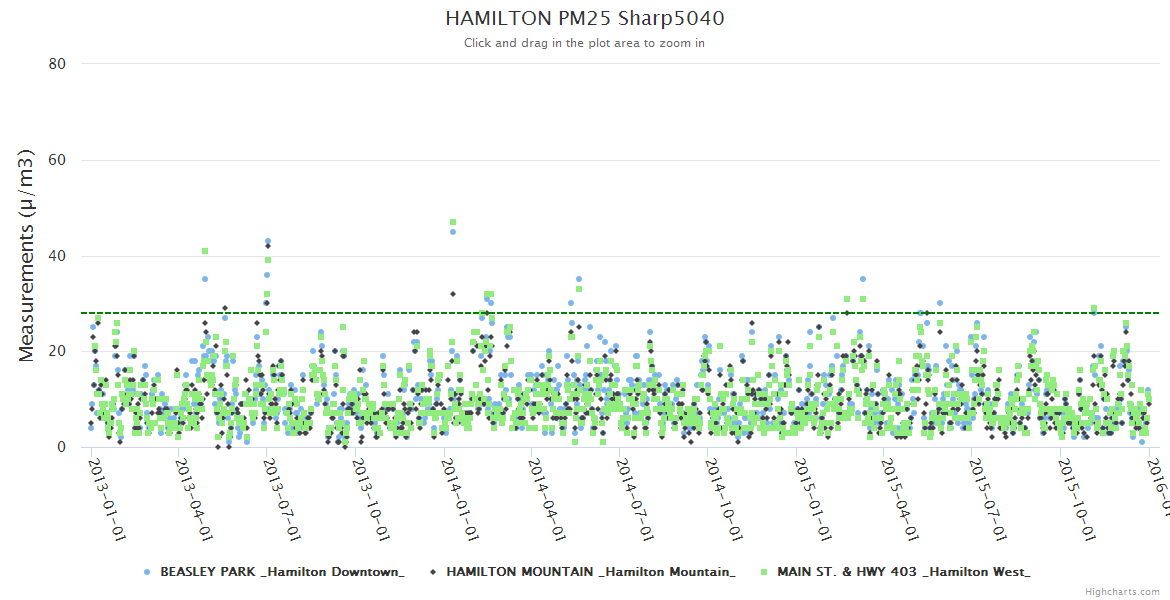This screenshot has width=1170, height=600.
Task: Toggle the BEASLEY PARK series label in legend
Action: [x=282, y=572]
